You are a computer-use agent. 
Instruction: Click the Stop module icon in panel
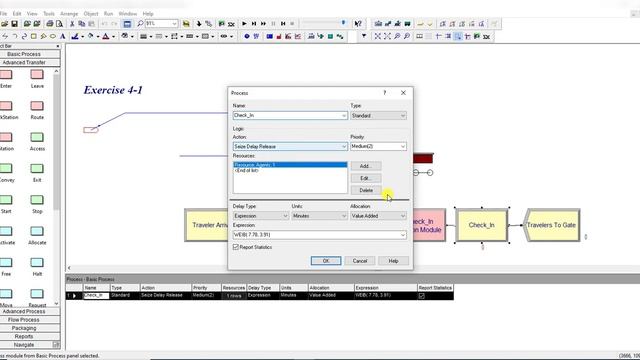point(37,200)
